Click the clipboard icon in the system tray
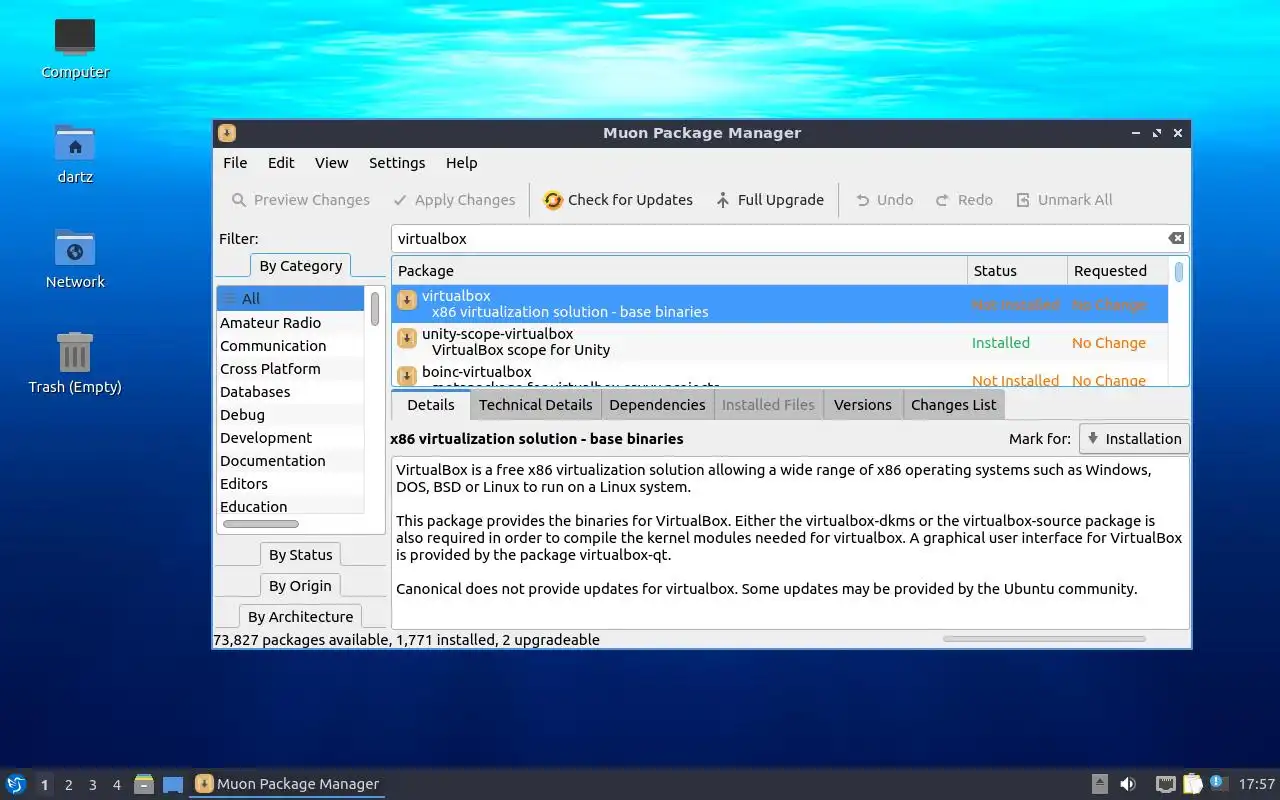1280x800 pixels. (x=1192, y=784)
